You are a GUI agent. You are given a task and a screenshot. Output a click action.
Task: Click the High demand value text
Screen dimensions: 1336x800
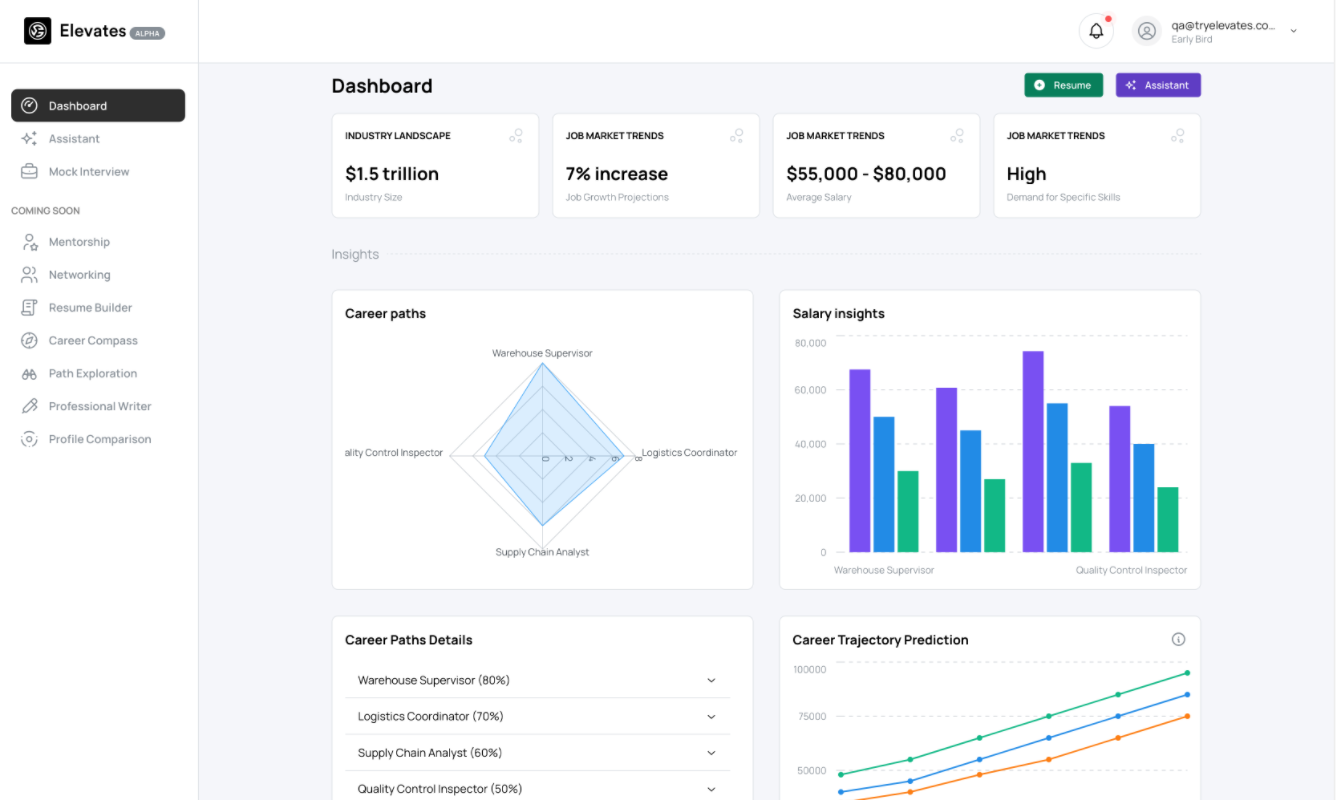pos(1026,174)
